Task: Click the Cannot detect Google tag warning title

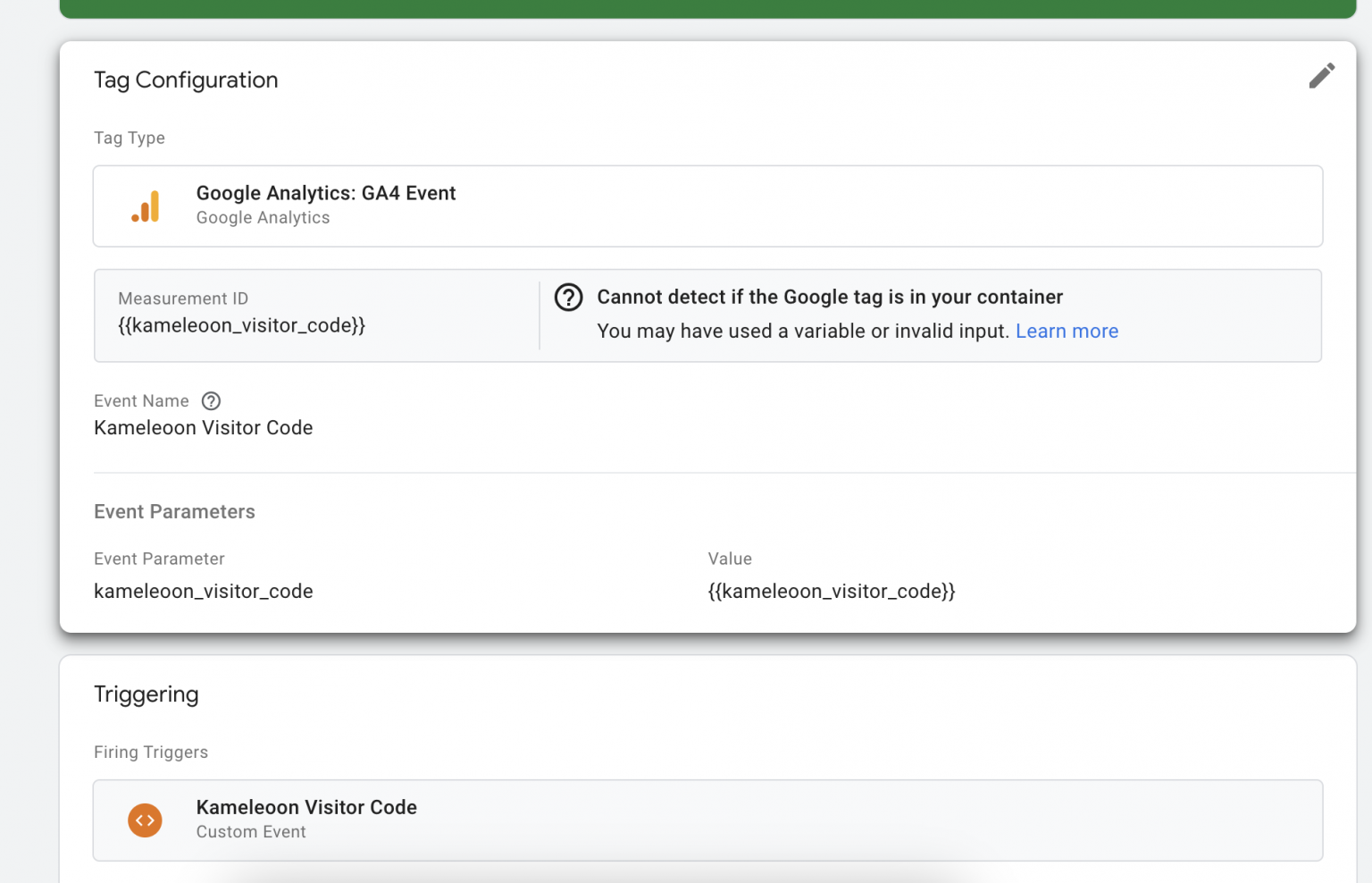Action: click(829, 298)
